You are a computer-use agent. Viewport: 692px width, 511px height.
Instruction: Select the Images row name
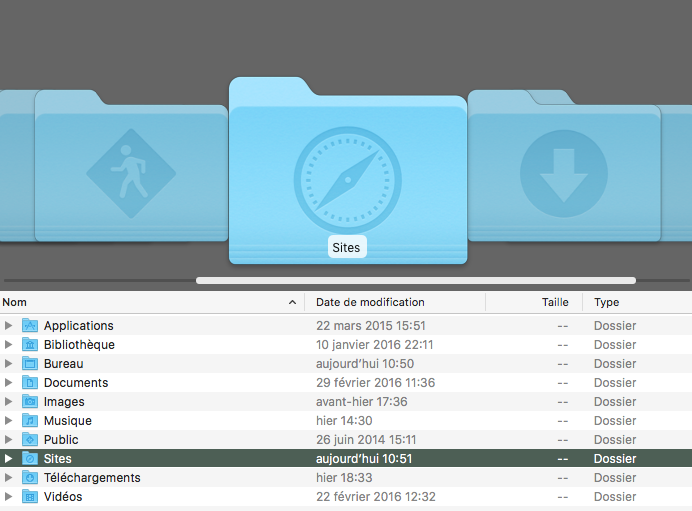click(x=64, y=402)
